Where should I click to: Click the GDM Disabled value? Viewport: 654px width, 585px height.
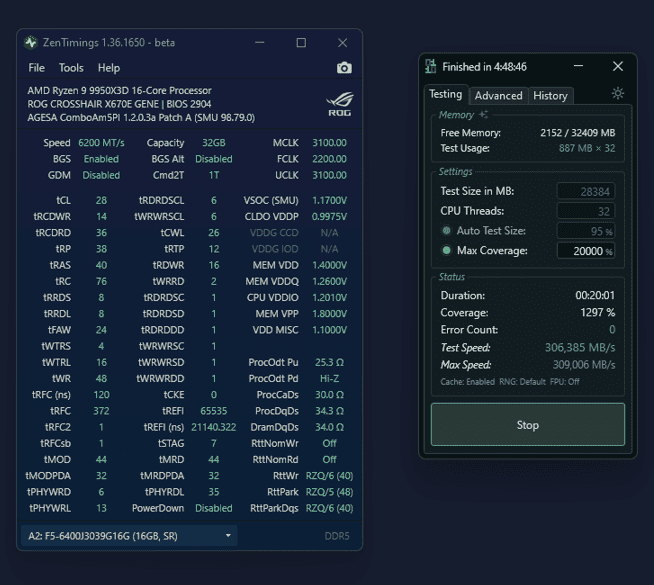(x=101, y=175)
